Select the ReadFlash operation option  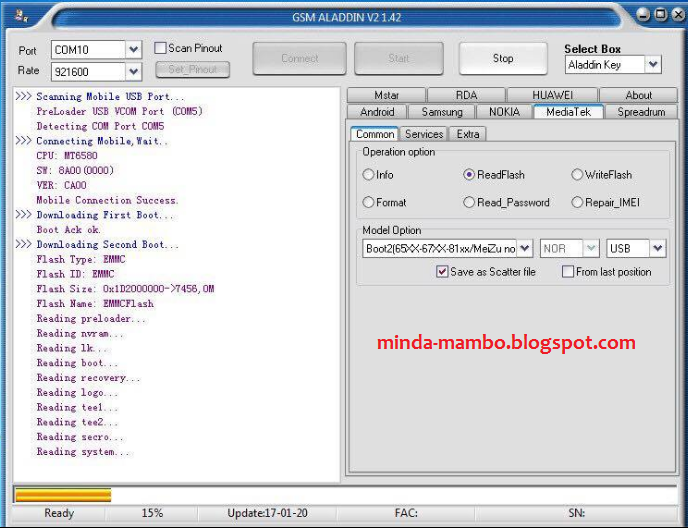point(469,175)
